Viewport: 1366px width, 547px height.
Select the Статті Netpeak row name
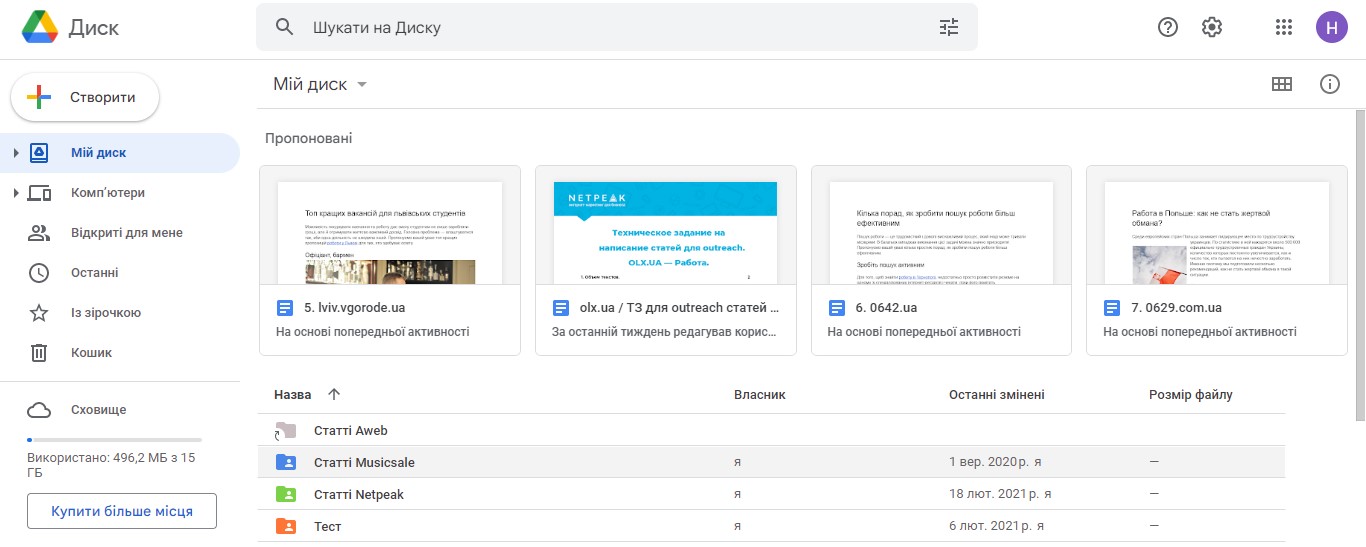[359, 495]
